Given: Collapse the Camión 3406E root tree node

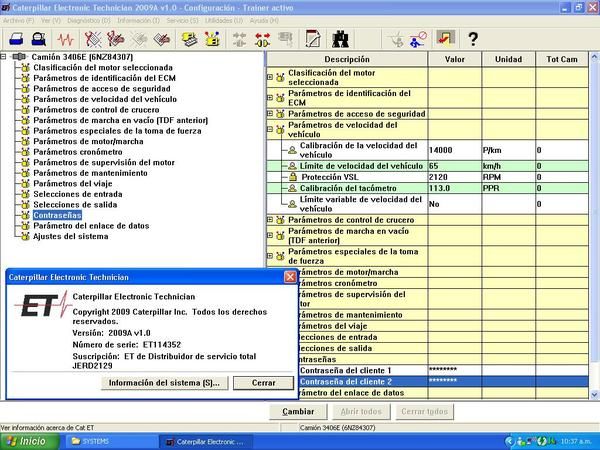Looking at the screenshot, I should (3, 57).
